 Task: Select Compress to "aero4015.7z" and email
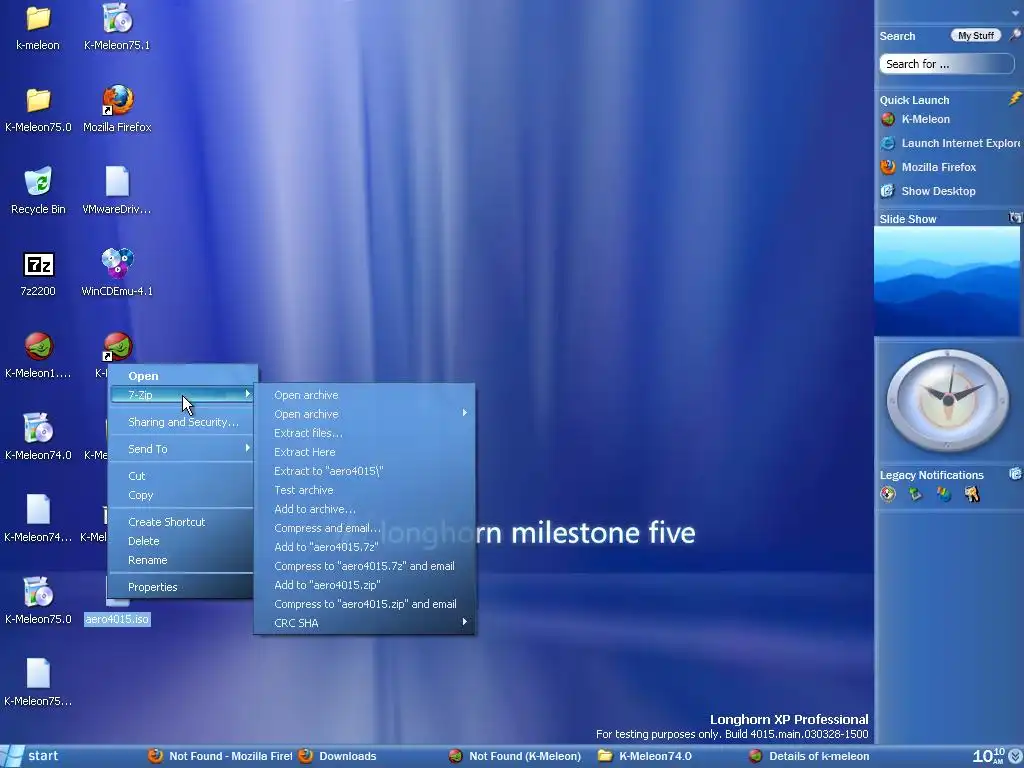click(x=364, y=566)
